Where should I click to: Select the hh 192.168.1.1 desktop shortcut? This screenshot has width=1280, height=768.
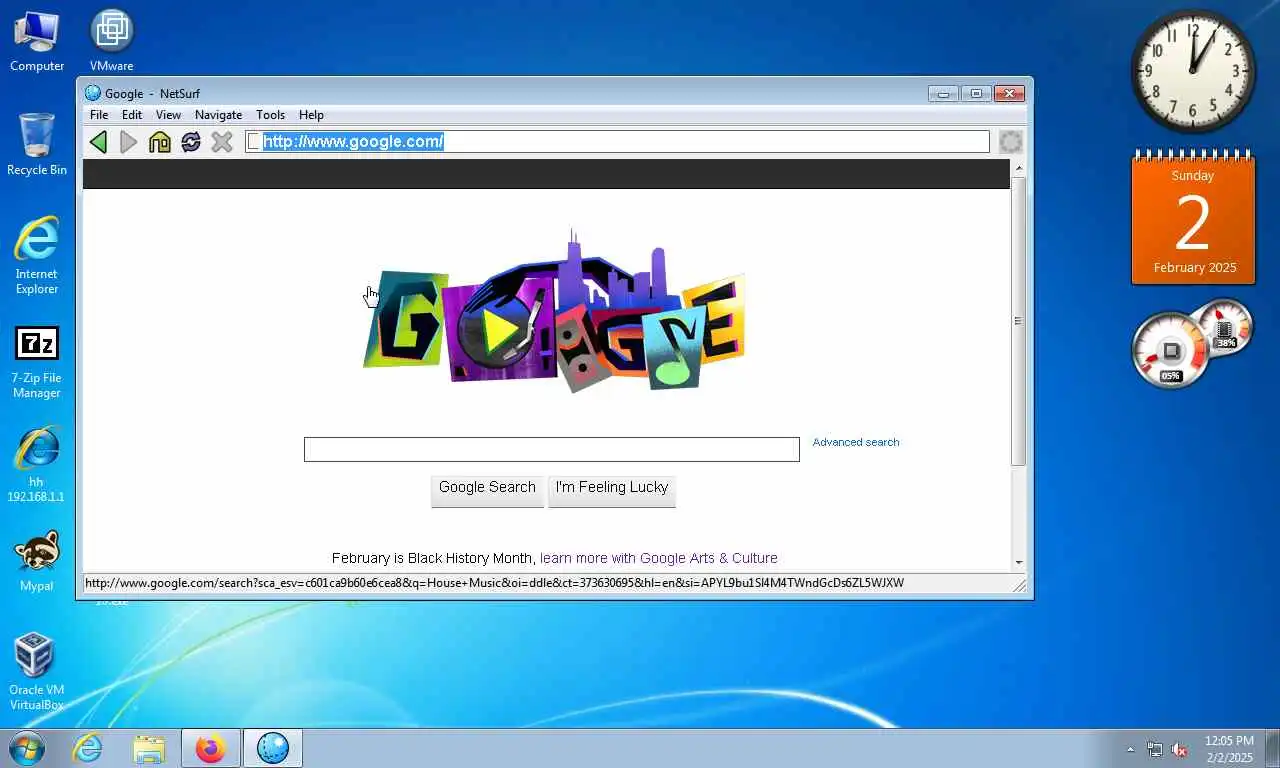pos(37,465)
